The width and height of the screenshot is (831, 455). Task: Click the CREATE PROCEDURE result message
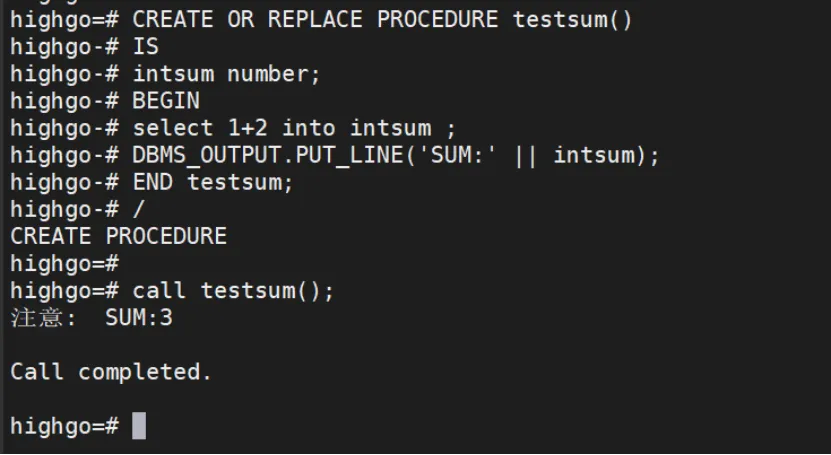[119, 236]
